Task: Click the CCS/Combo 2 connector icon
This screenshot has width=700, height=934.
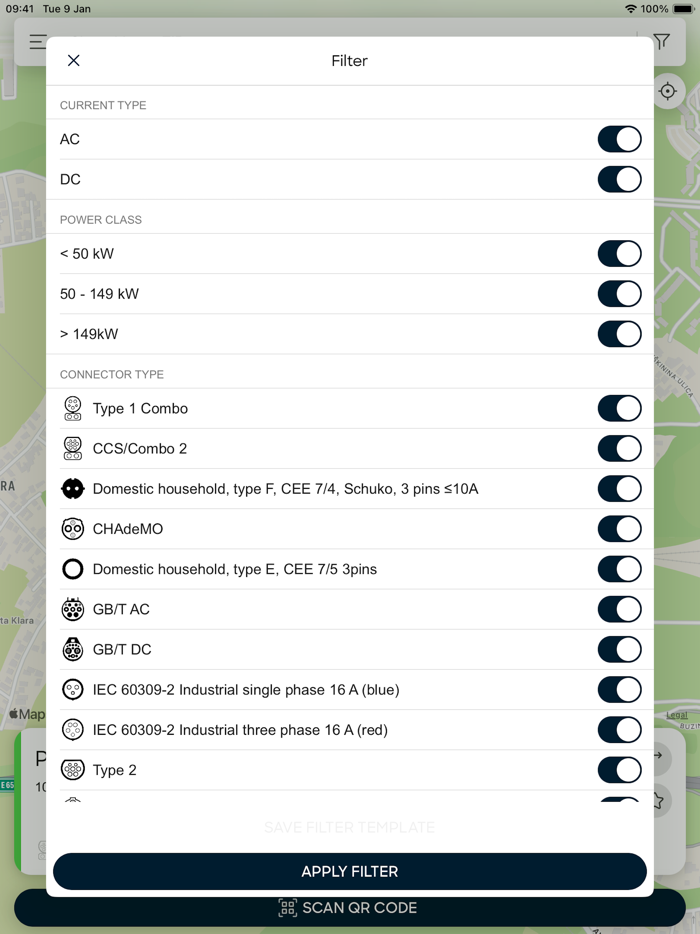Action: click(x=72, y=448)
